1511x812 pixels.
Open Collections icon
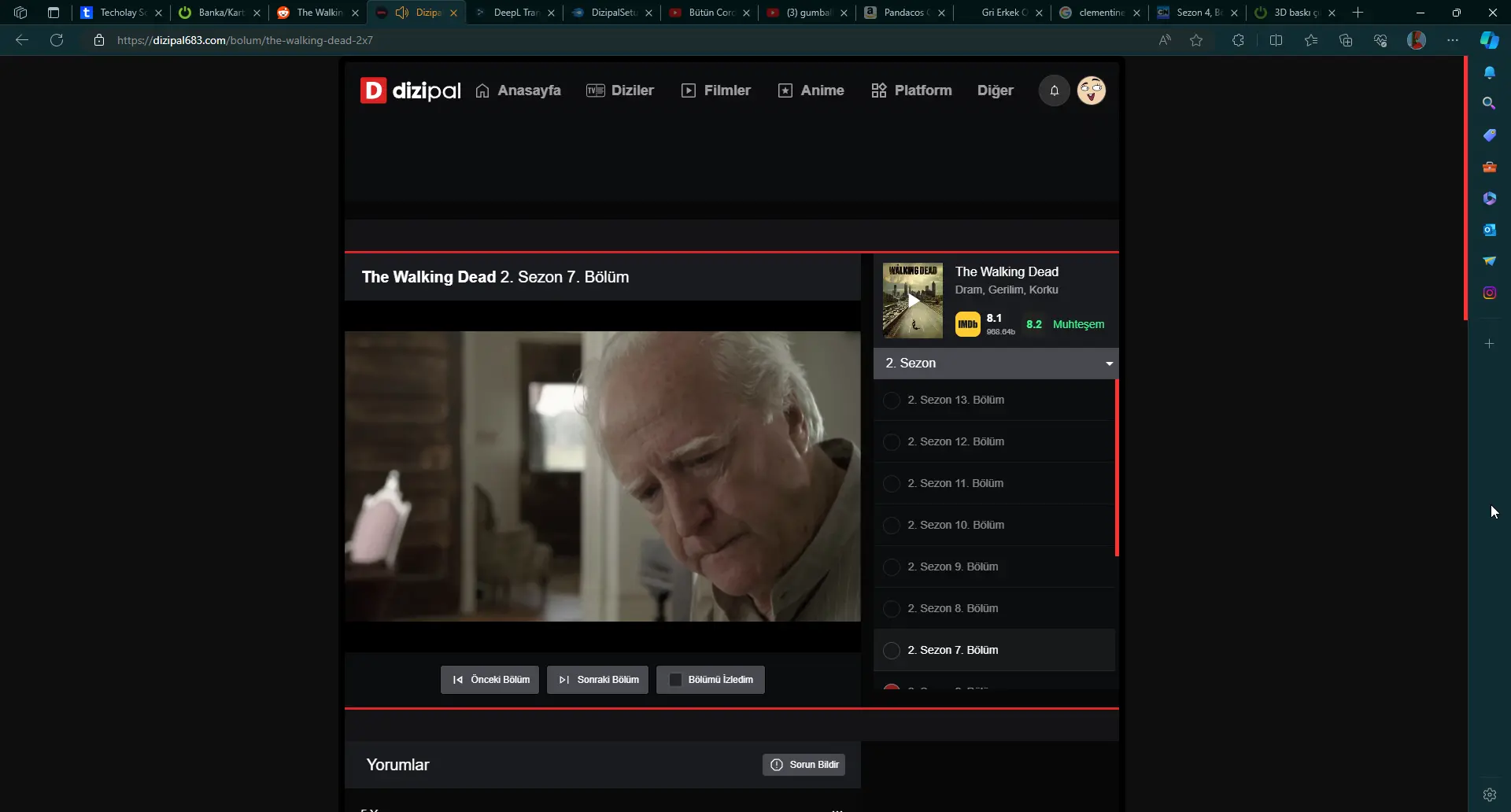[1345, 40]
